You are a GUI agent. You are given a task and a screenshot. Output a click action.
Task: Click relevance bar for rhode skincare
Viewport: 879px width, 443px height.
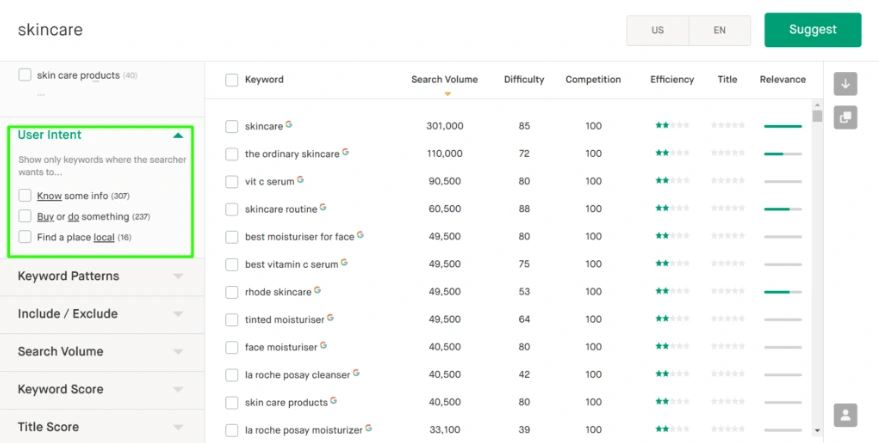tap(783, 292)
